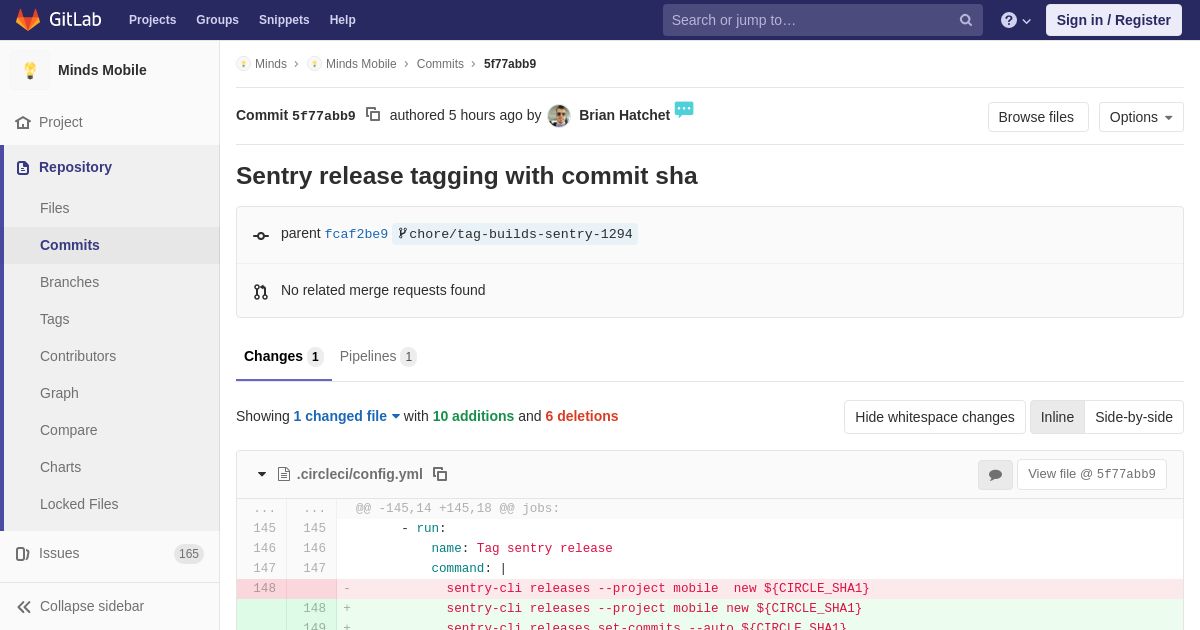This screenshot has width=1200, height=630.
Task: Click View file @ 5f77abb9 button
Action: click(1092, 474)
